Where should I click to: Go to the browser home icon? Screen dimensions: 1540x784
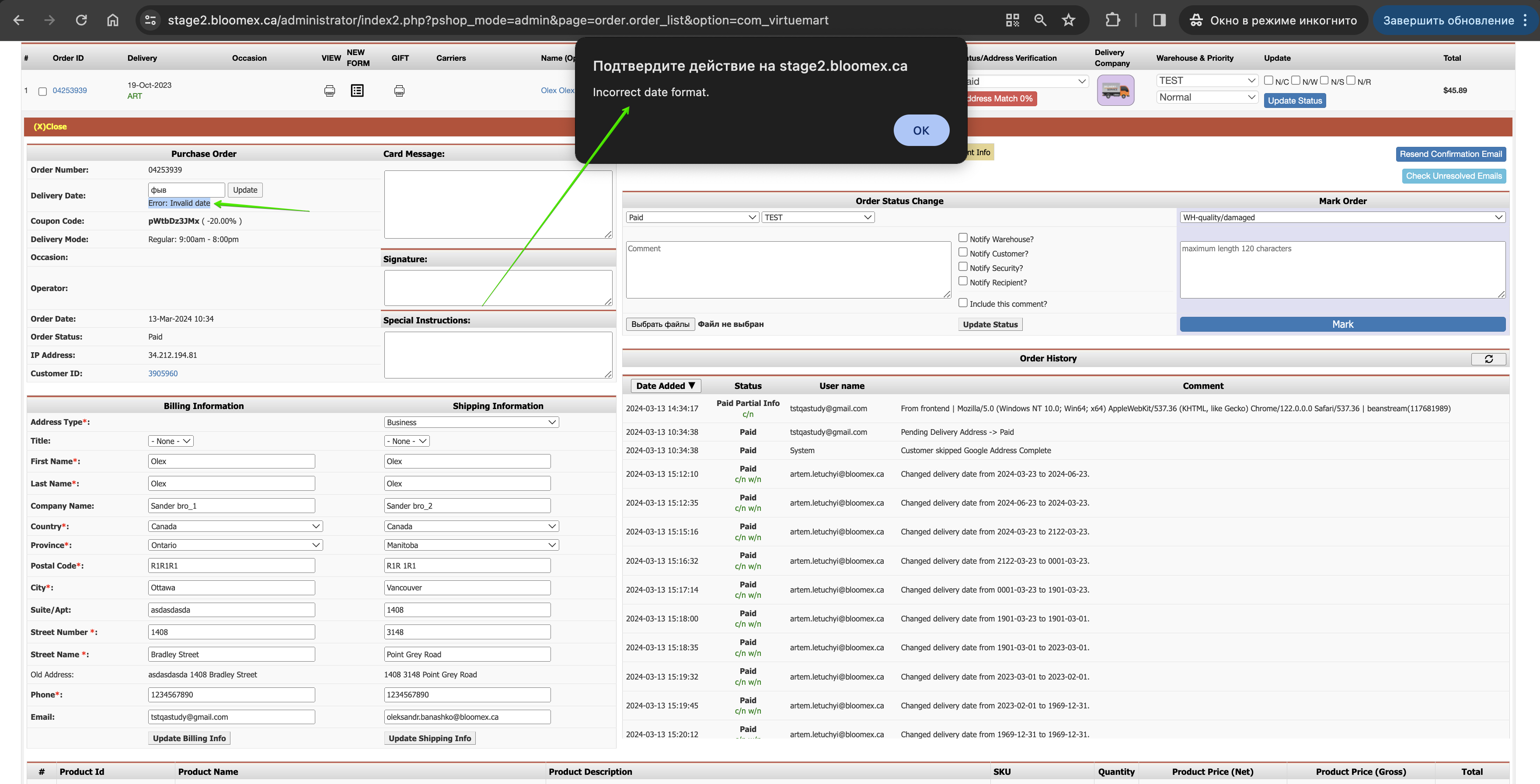tap(112, 20)
